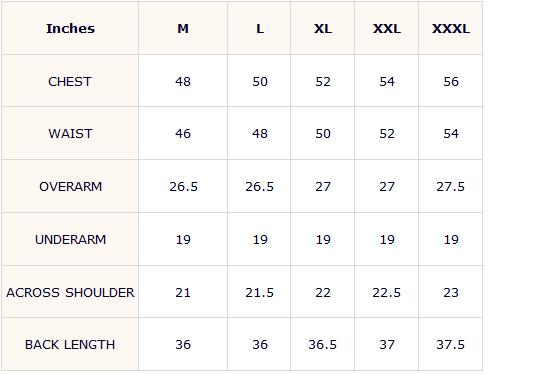Viewport: 550px width, 374px height.
Task: Click chest value 56 for XXXL
Action: (x=451, y=81)
